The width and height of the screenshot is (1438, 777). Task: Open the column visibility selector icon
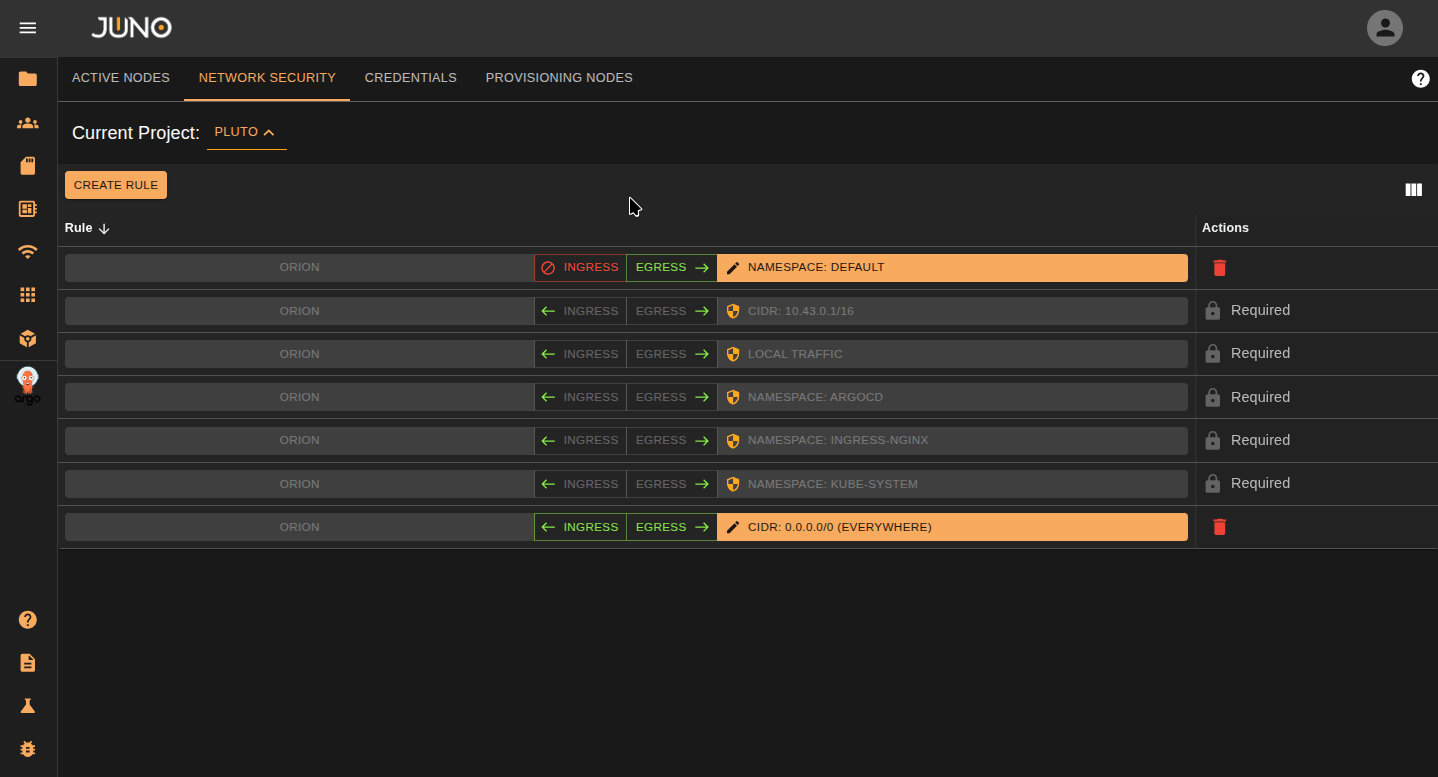tap(1413, 190)
